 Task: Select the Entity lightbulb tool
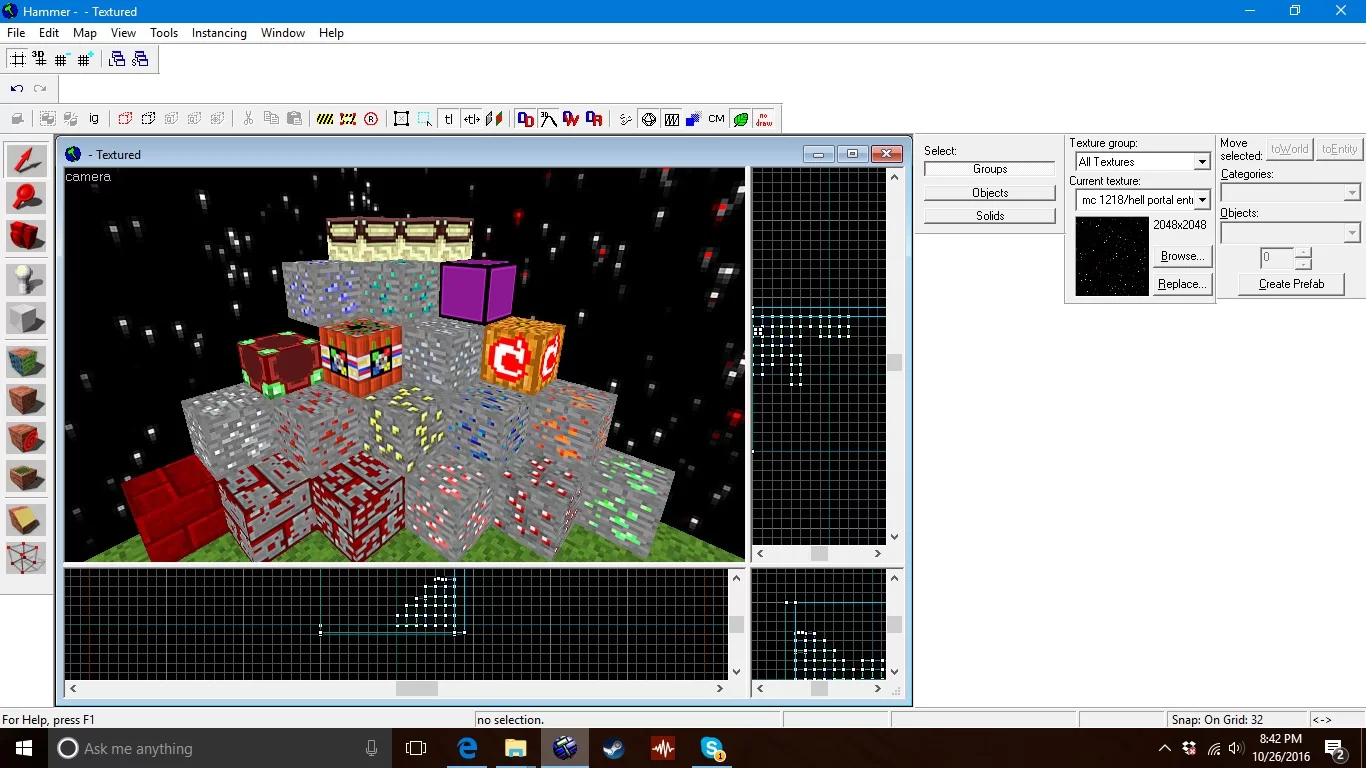26,280
